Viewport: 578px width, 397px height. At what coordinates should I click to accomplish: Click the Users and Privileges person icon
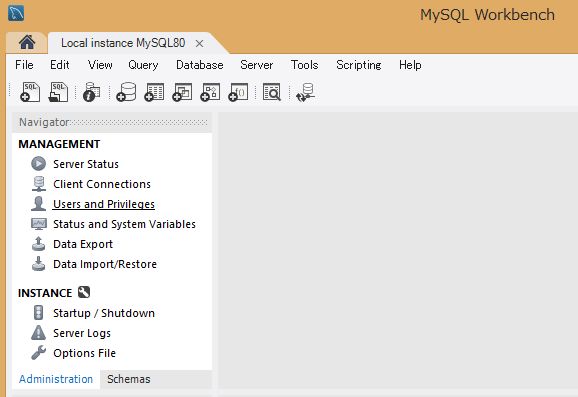38,203
